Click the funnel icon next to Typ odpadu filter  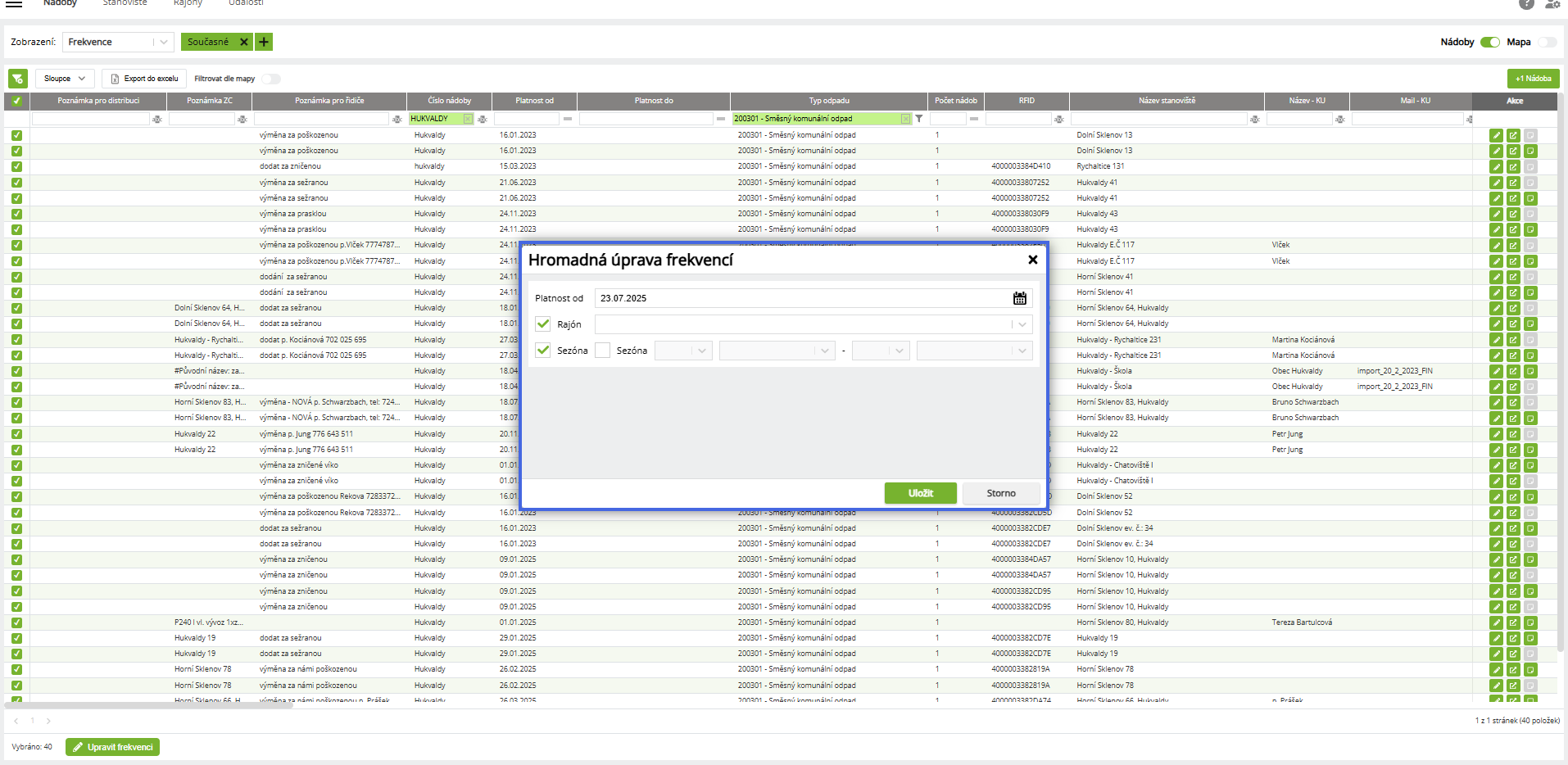click(x=919, y=119)
